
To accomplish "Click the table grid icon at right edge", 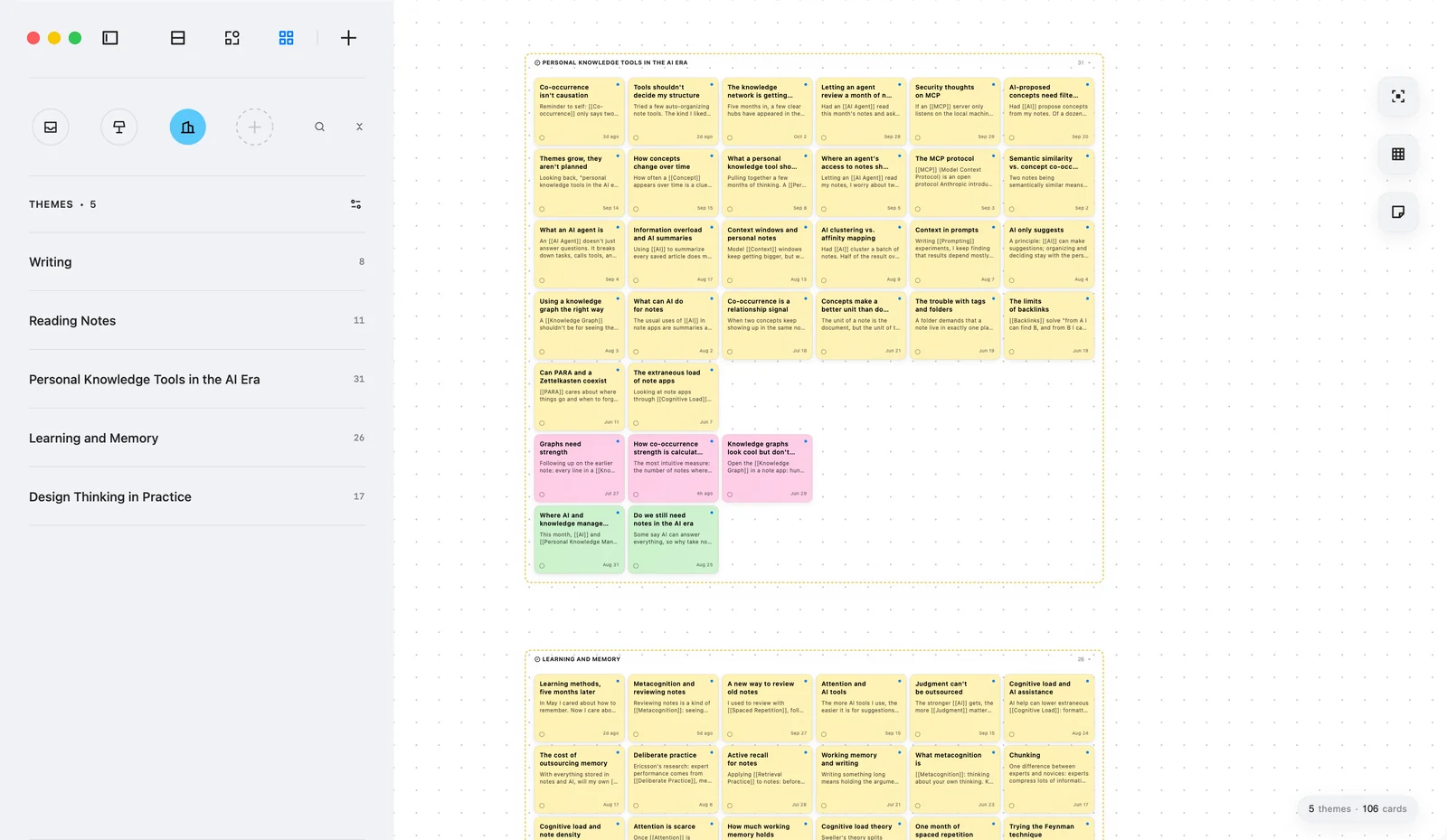I will tap(1398, 155).
